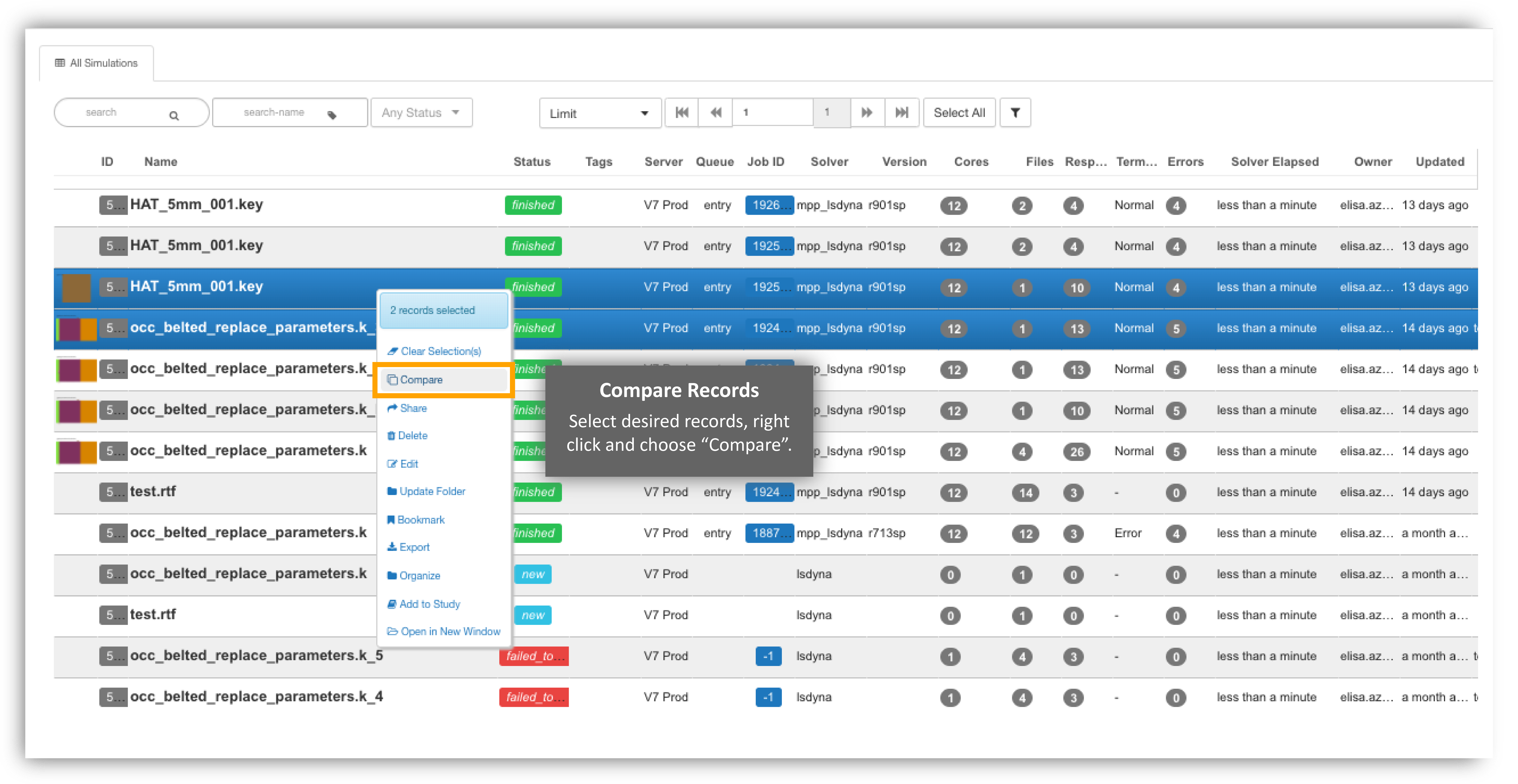Choose Share from context menu

click(x=407, y=408)
